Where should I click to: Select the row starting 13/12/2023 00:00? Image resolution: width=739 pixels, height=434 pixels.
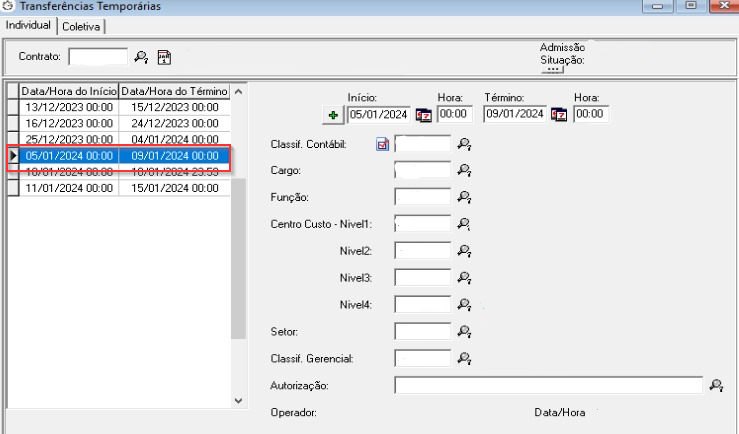[70, 107]
